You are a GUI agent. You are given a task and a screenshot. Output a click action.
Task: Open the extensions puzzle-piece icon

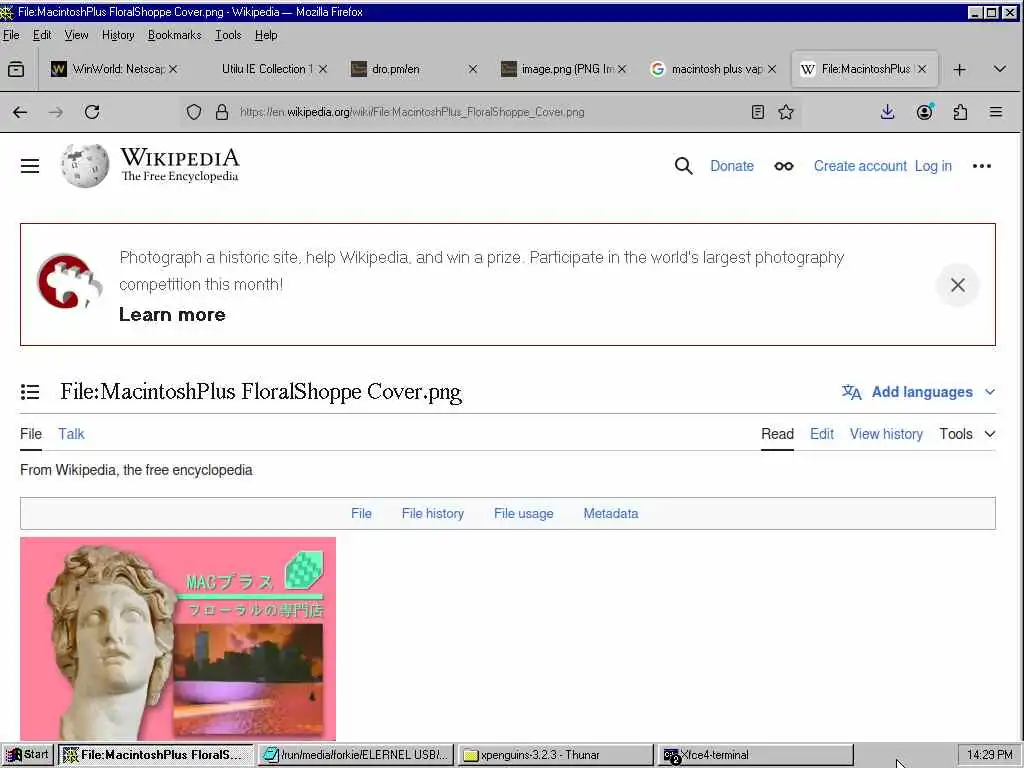pos(960,112)
